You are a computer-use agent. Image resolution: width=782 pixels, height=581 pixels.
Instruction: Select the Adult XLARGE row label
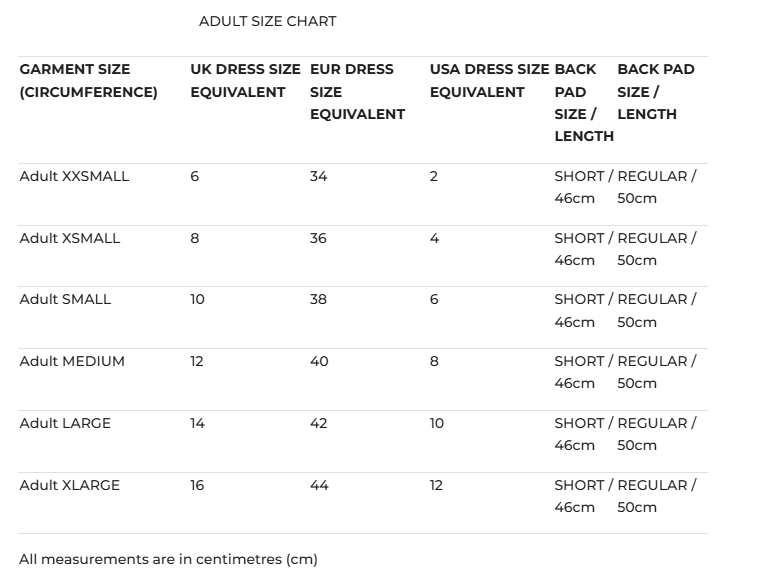click(x=69, y=485)
